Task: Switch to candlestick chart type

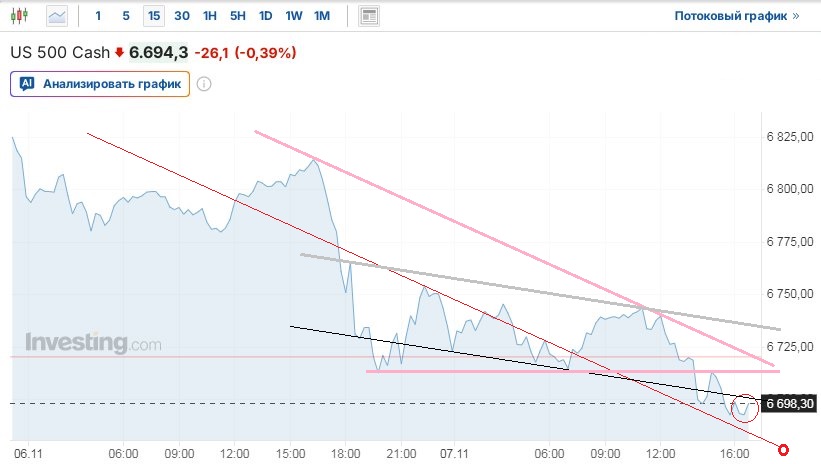Action: [x=23, y=16]
